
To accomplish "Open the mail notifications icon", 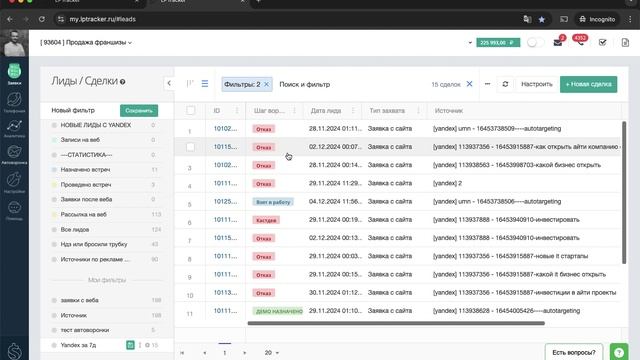I will (x=558, y=42).
